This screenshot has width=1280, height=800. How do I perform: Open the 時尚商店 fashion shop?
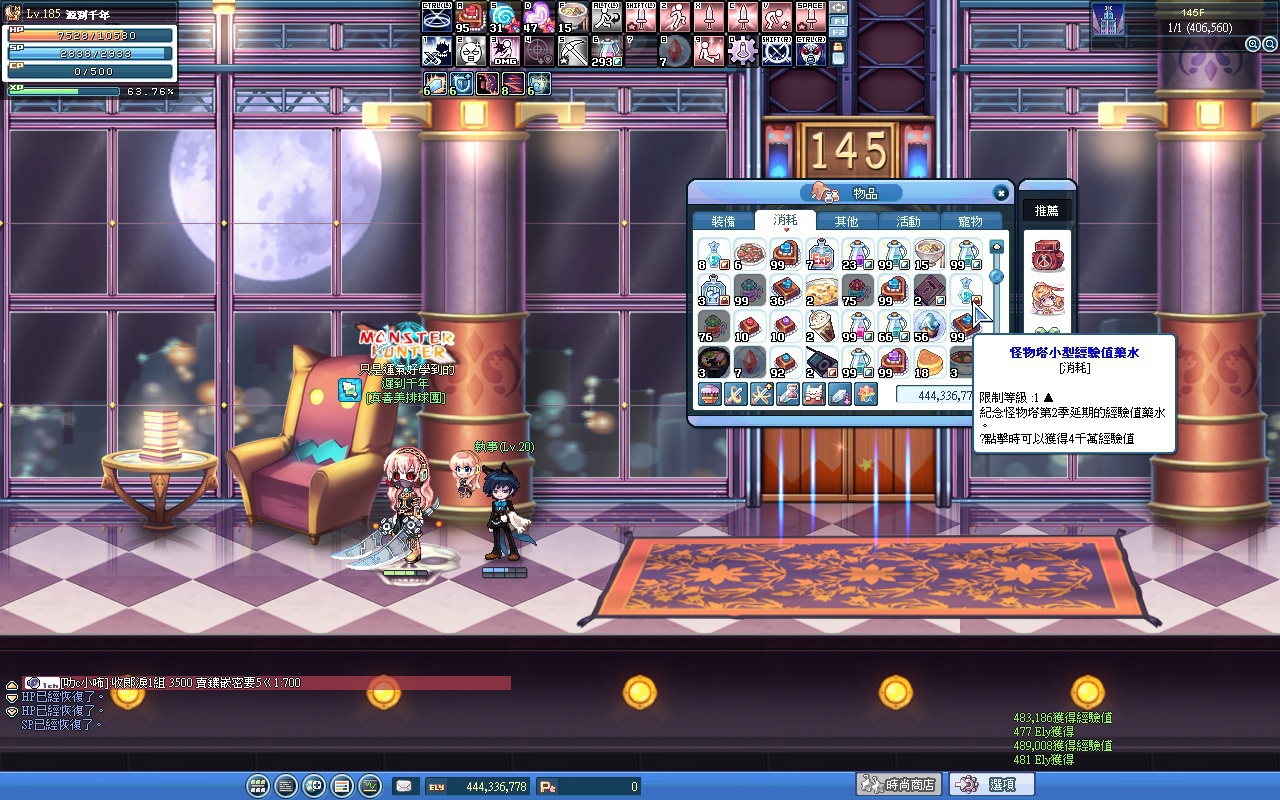pos(899,785)
